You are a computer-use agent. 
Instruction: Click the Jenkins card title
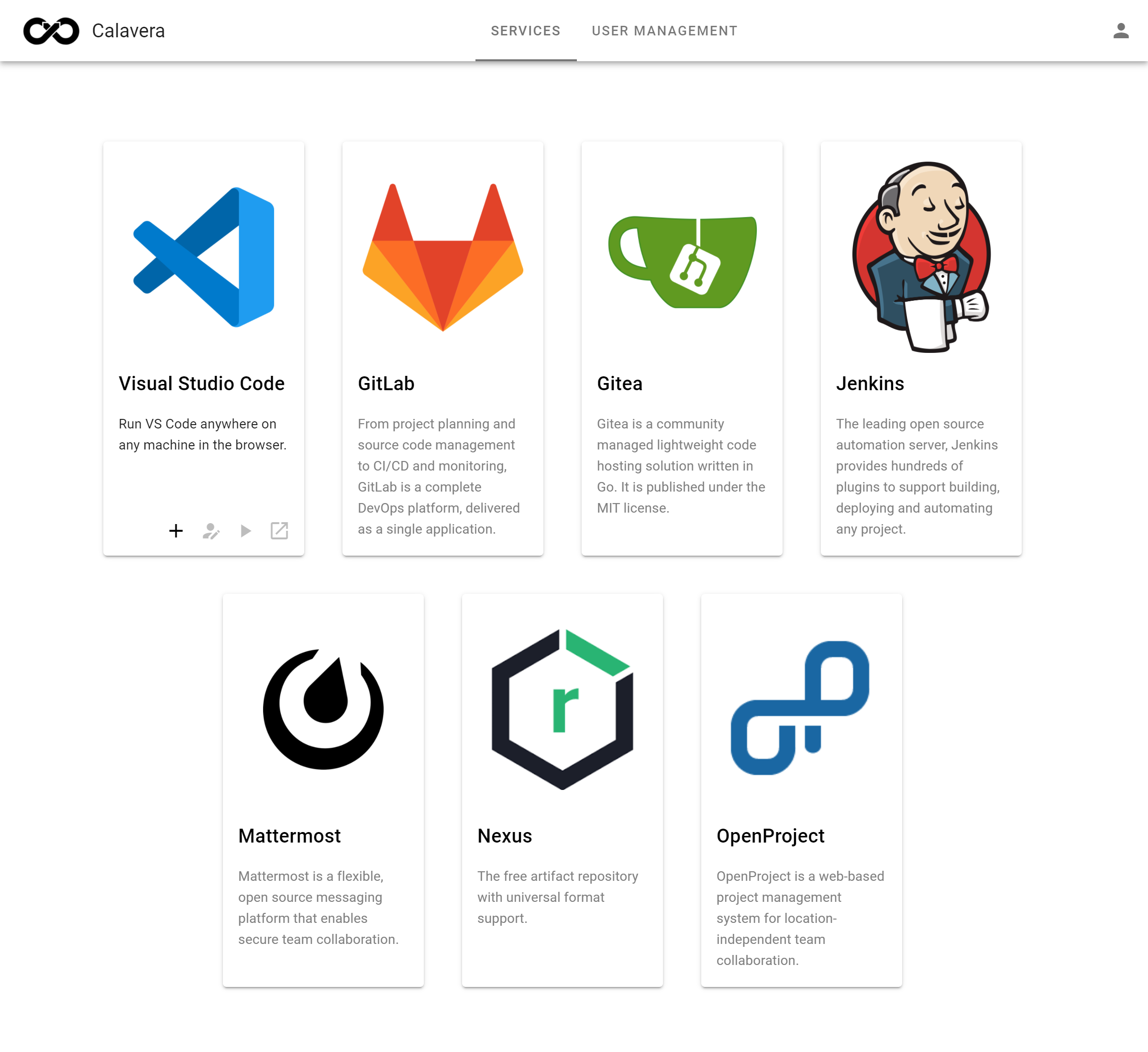tap(870, 384)
